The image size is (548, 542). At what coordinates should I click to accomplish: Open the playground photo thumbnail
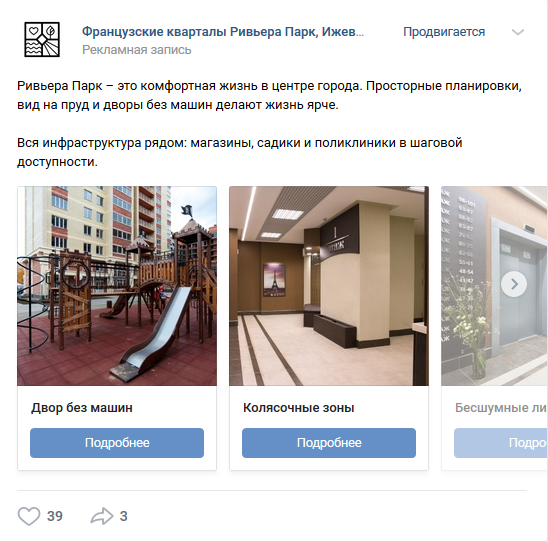pyautogui.click(x=117, y=286)
